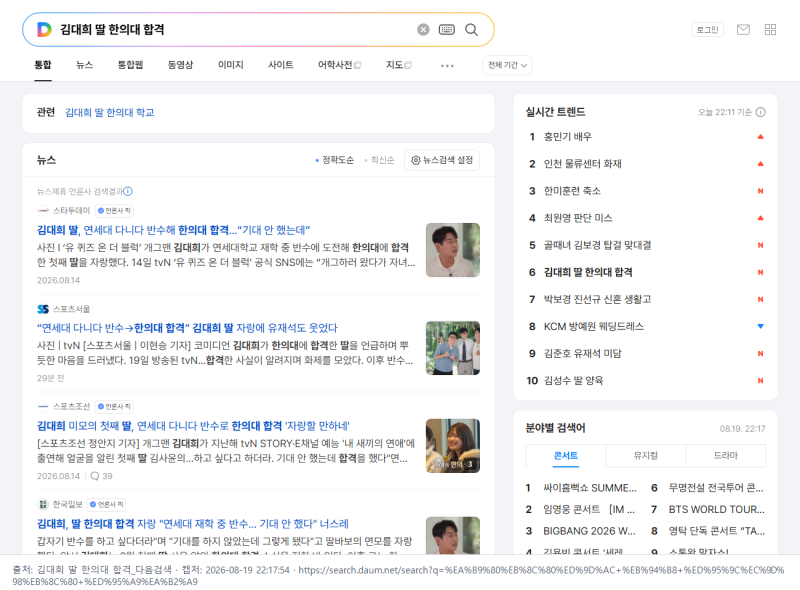
Task: Select the 통합 tab
Action: click(43, 65)
